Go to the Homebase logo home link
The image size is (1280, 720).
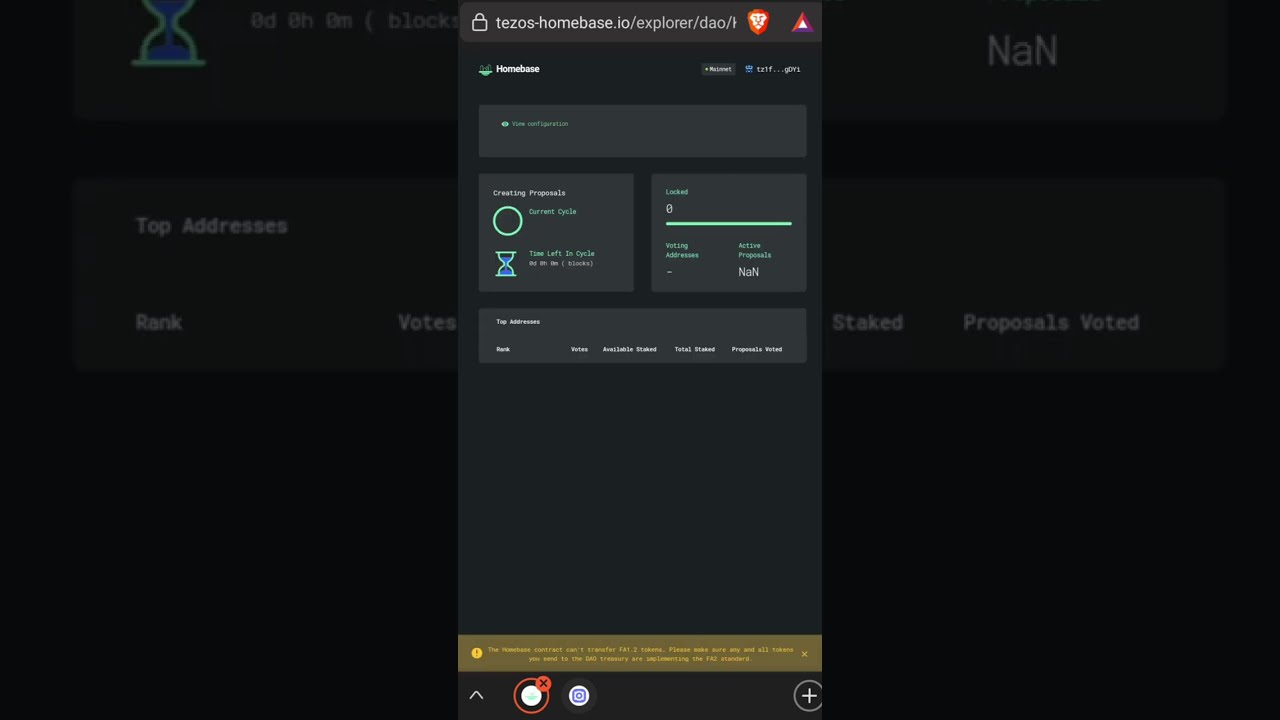[x=509, y=69]
